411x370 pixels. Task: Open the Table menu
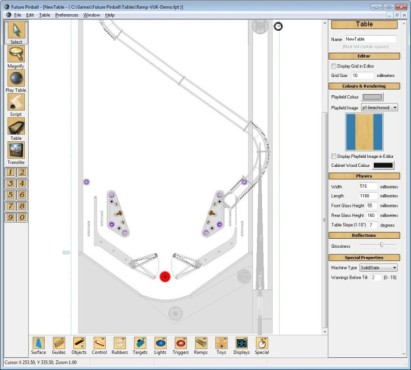[44, 15]
